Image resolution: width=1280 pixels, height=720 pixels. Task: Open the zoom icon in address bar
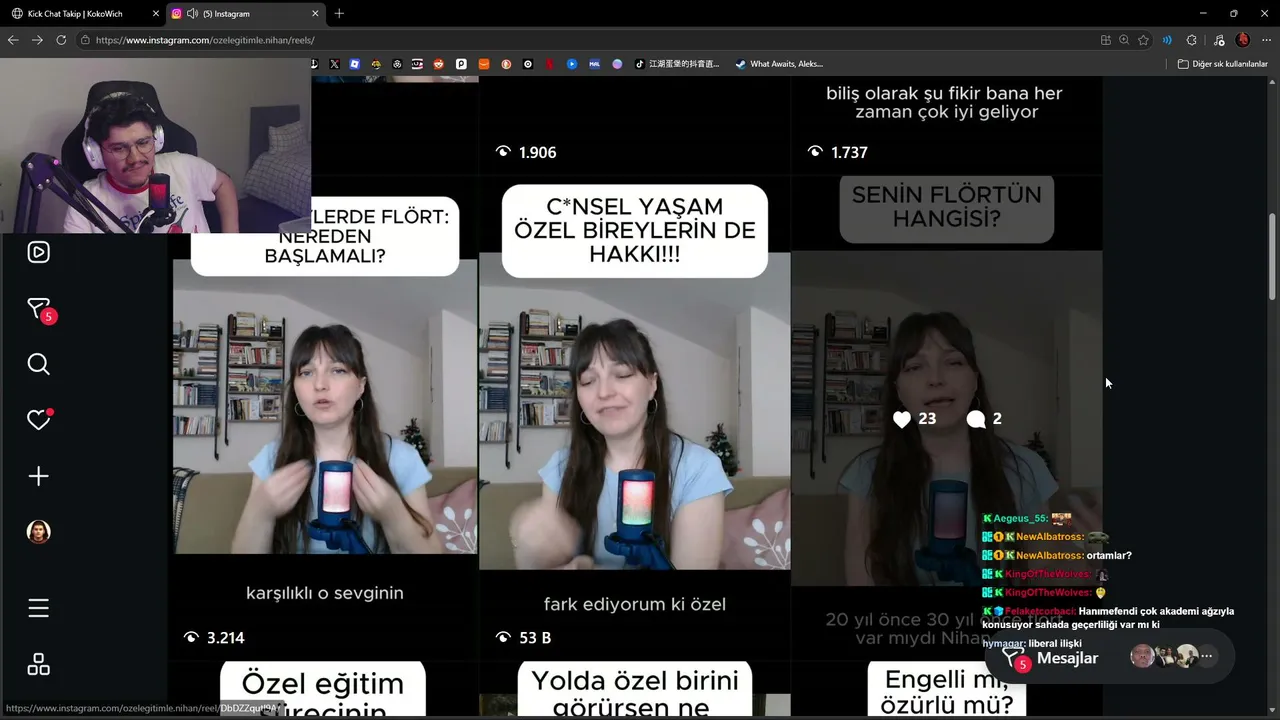coord(1124,40)
